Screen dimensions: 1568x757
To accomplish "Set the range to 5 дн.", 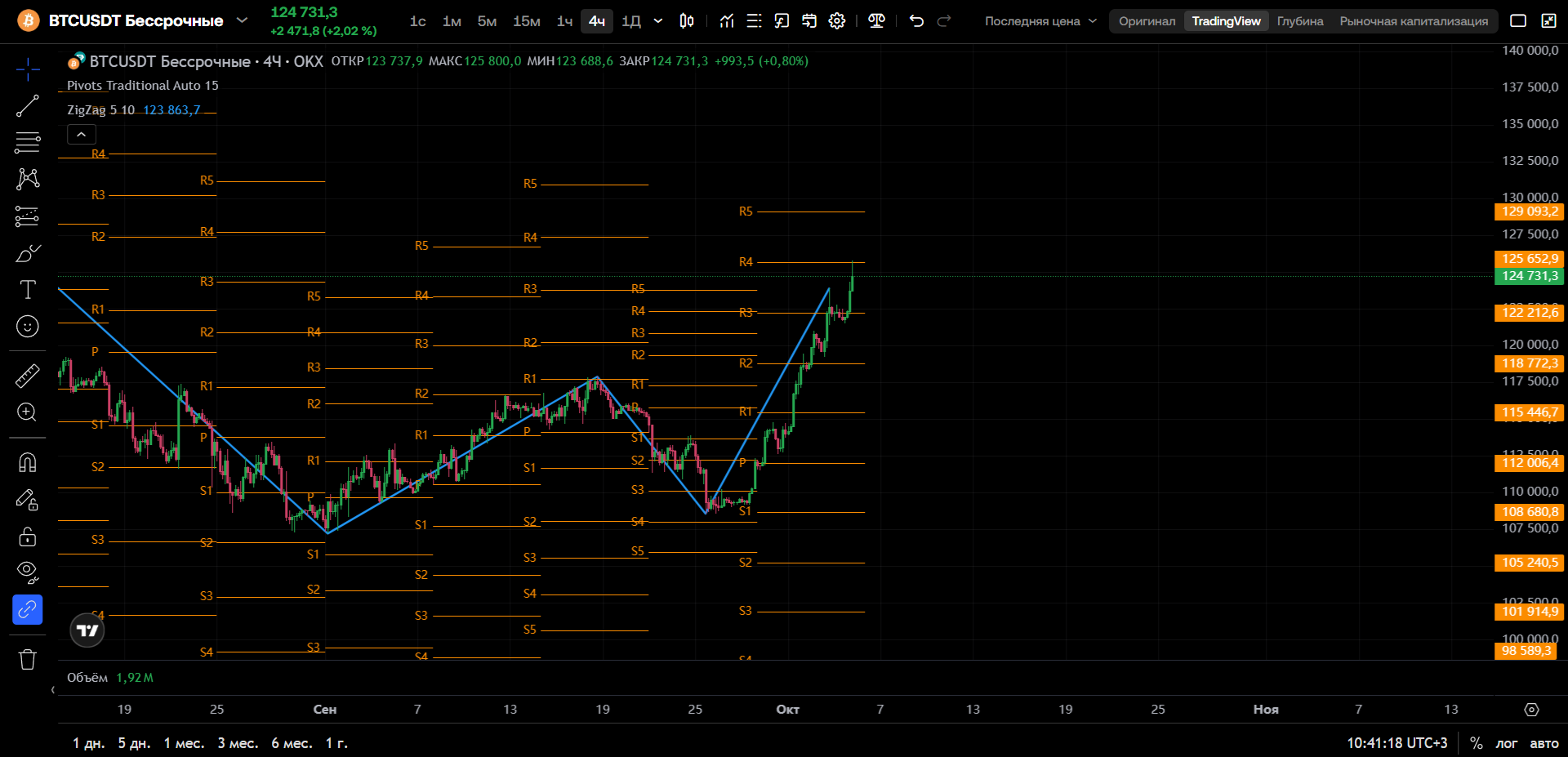I will 135,743.
